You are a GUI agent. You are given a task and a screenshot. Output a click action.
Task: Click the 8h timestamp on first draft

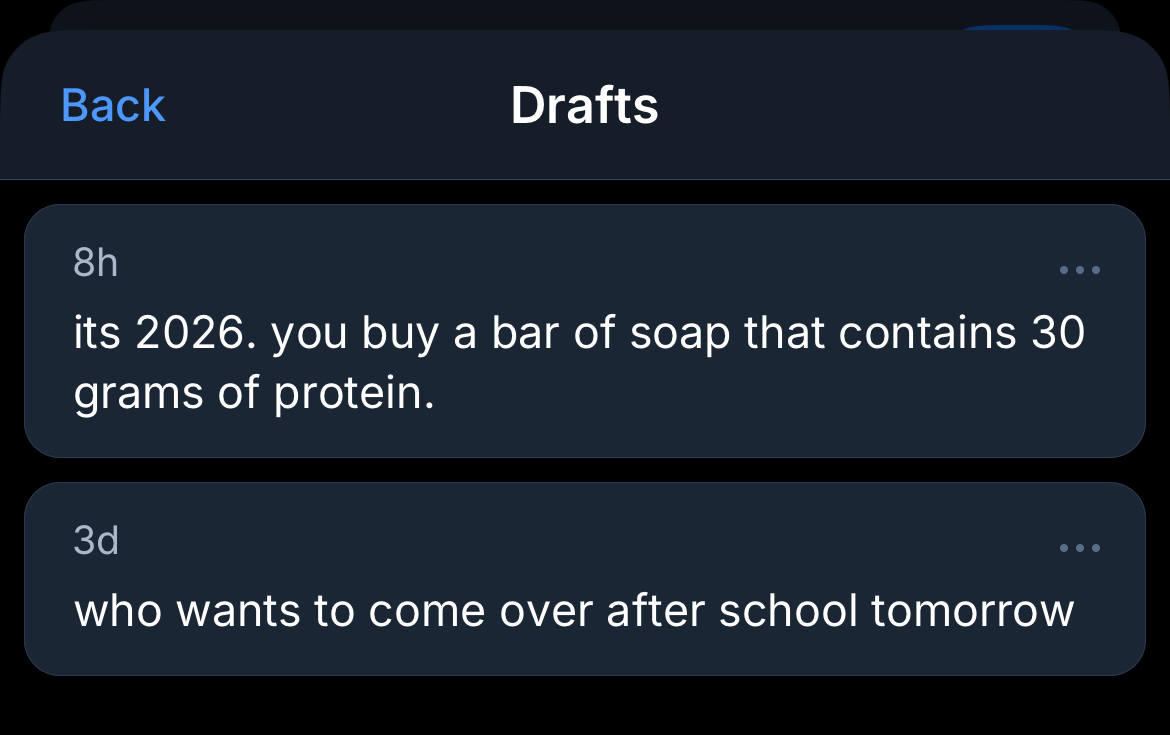coord(96,263)
